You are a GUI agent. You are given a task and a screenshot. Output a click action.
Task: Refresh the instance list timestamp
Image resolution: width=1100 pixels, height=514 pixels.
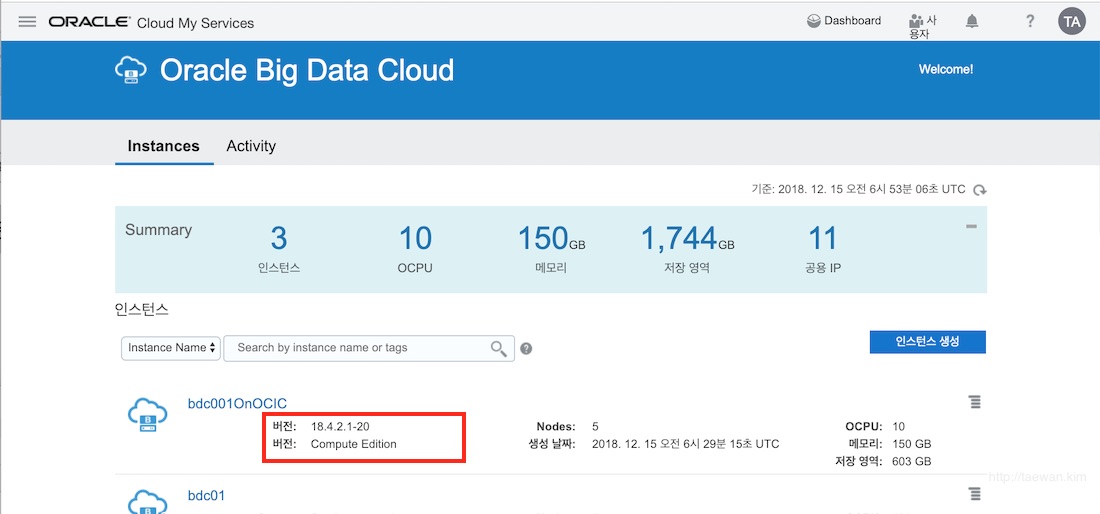click(980, 190)
